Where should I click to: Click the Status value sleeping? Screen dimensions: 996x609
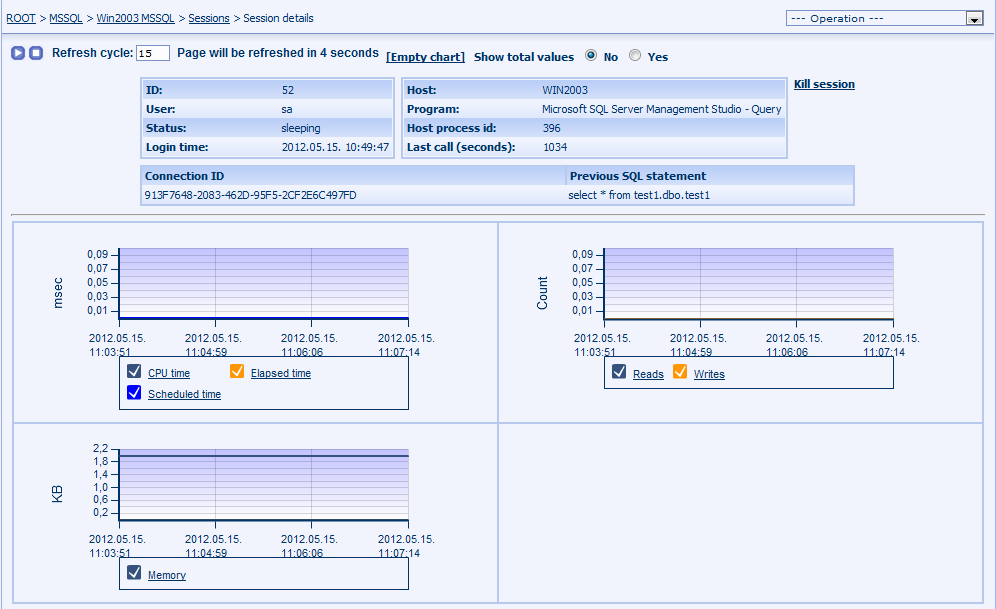click(301, 128)
